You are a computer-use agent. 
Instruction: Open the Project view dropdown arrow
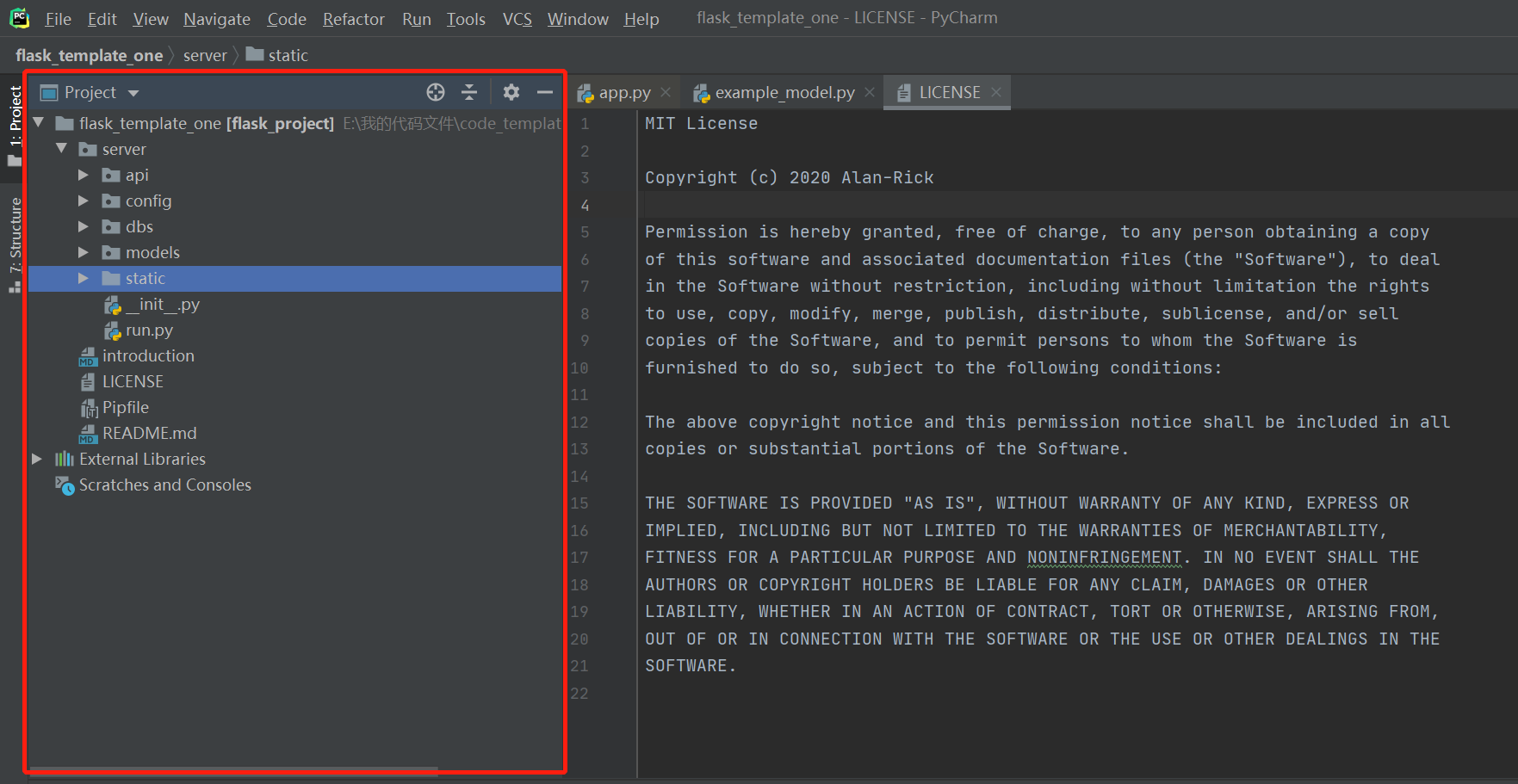tap(133, 93)
